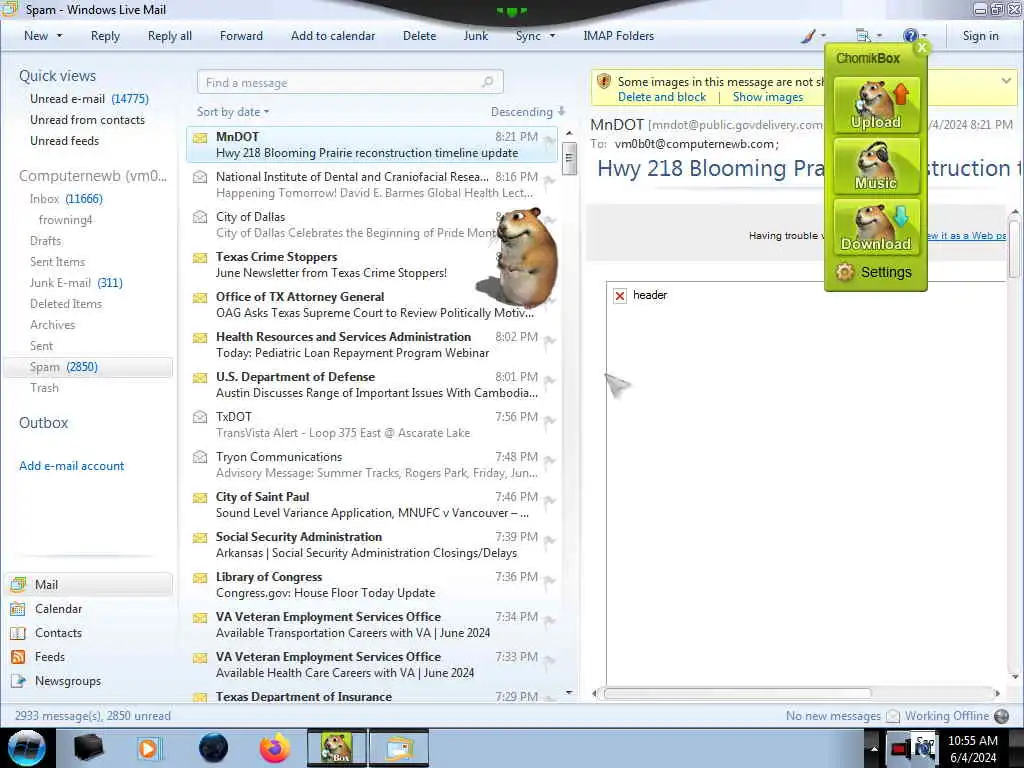Click the search magnifier icon
Screen dimensions: 1024x768
487,82
